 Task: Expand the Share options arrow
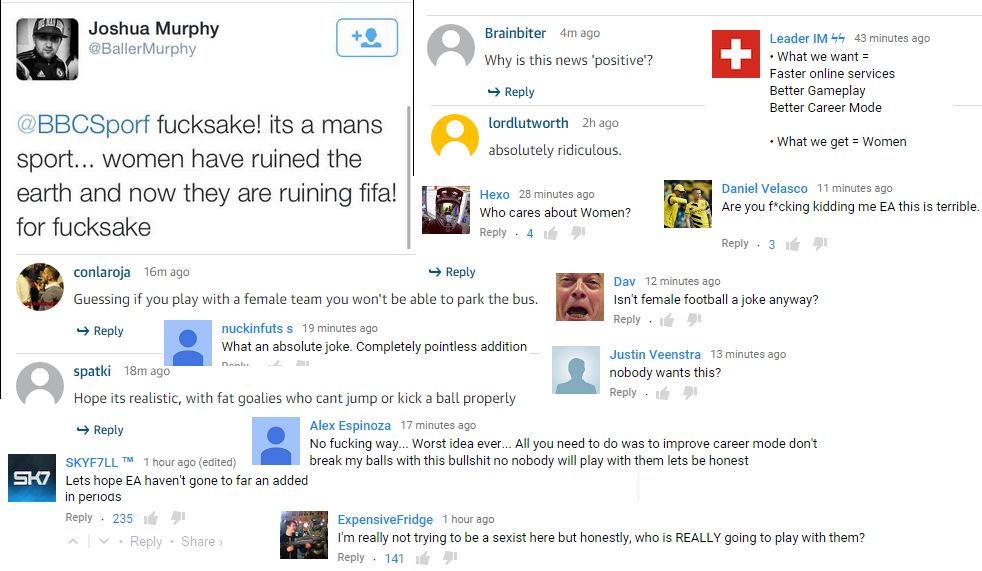[220, 541]
